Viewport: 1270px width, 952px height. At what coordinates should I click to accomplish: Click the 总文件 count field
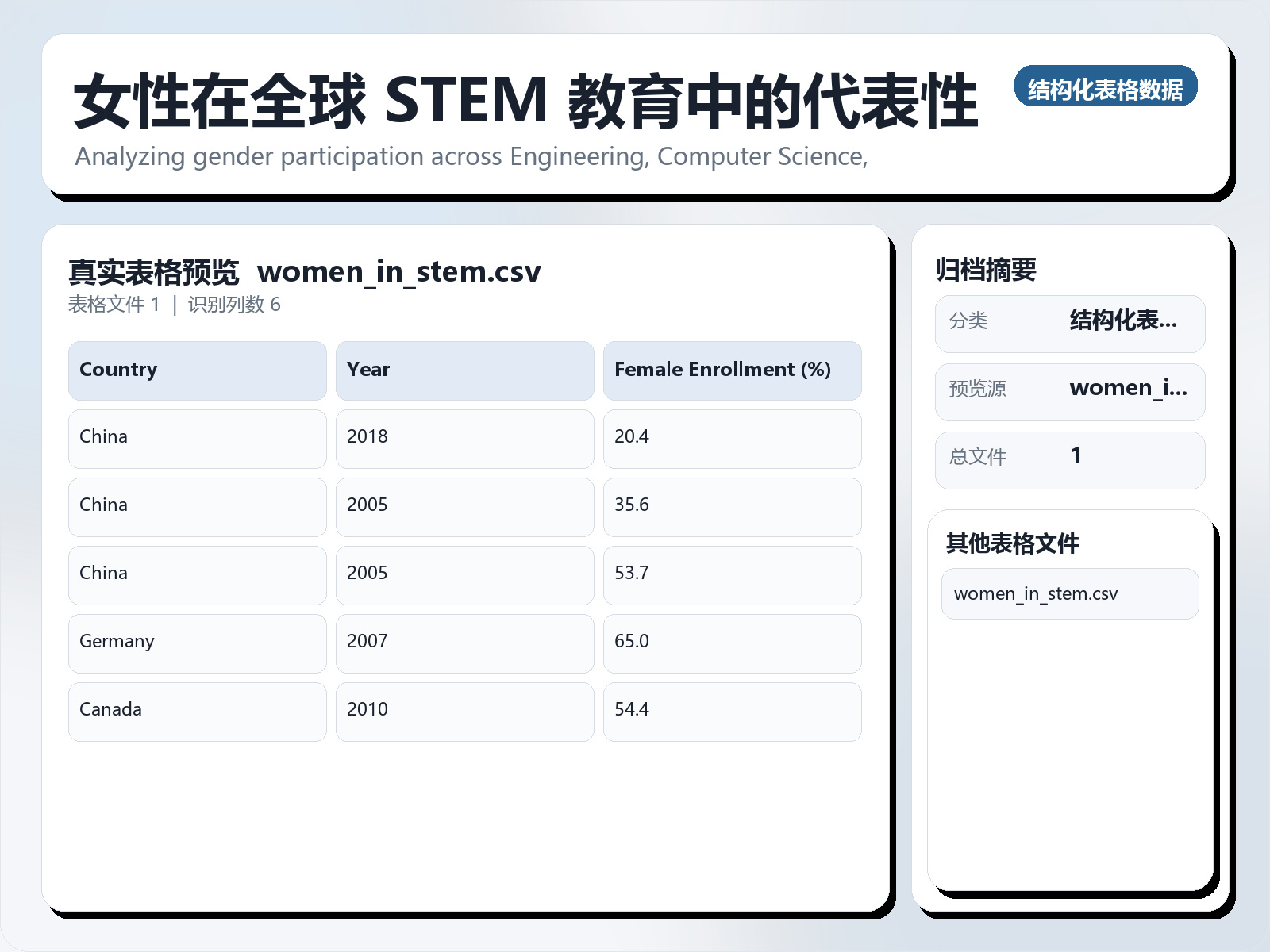[x=1069, y=459]
